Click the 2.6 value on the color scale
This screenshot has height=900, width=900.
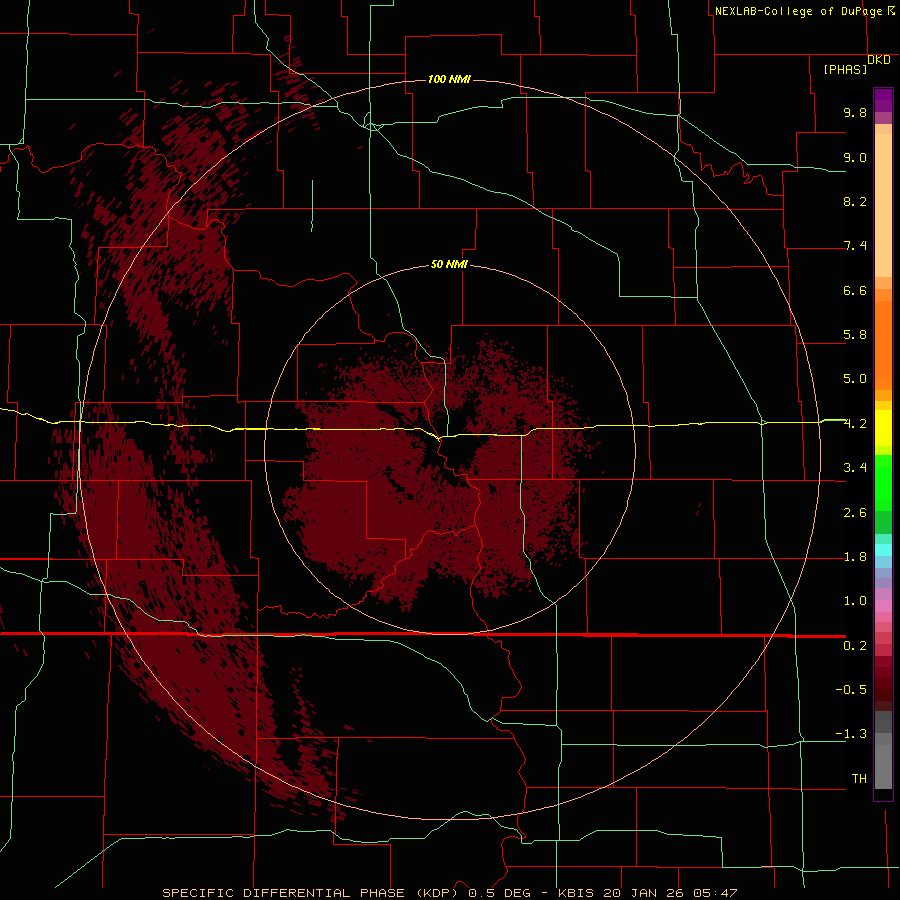[x=855, y=513]
